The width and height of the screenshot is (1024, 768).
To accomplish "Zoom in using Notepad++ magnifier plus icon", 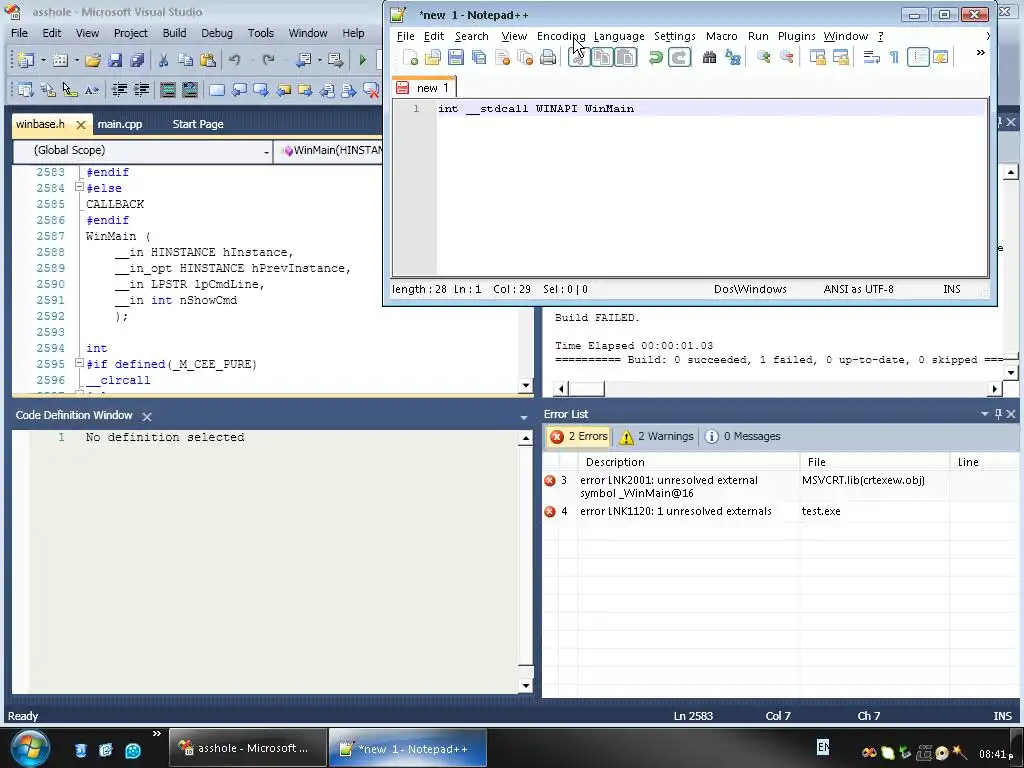I will [763, 58].
